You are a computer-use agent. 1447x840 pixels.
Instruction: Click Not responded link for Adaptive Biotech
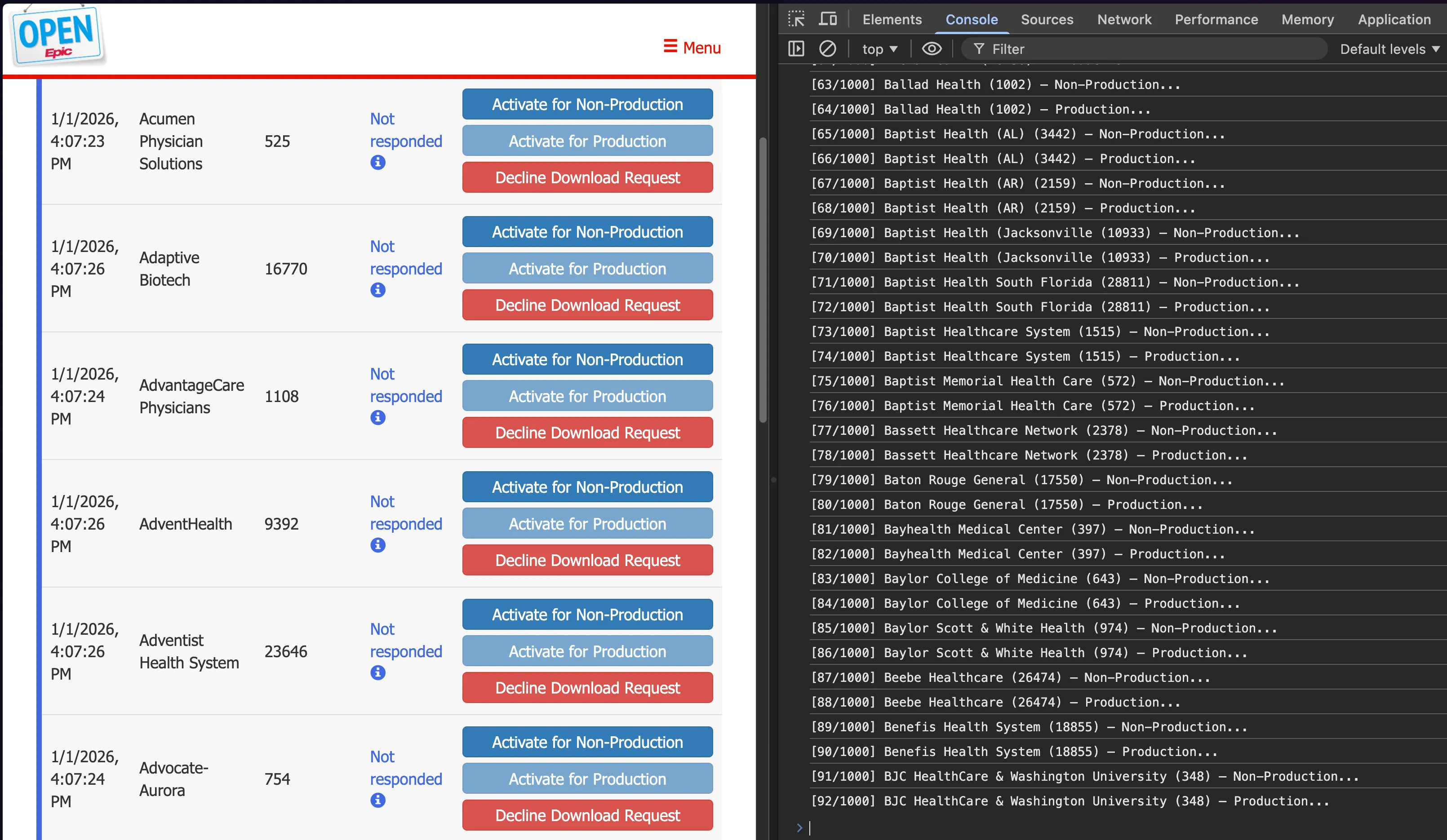tap(406, 257)
